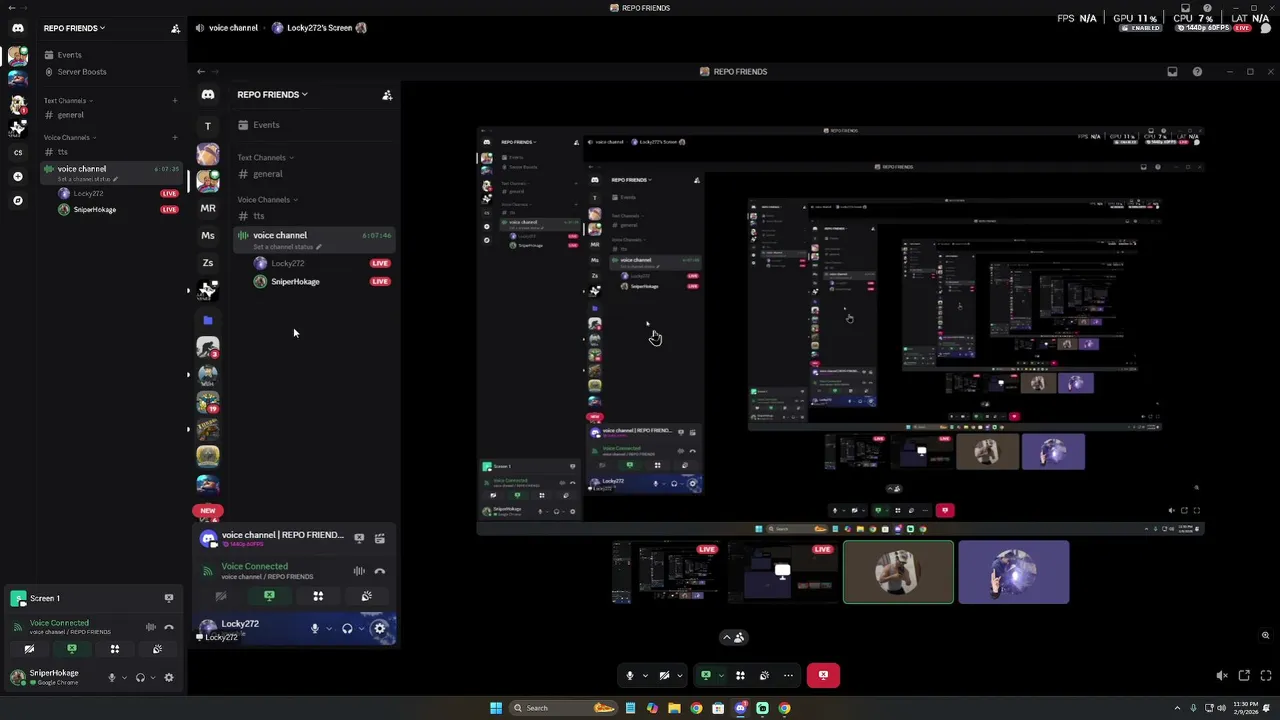This screenshot has width=1280, height=720.
Task: Open Discover servers compass icon
Action: (18, 201)
